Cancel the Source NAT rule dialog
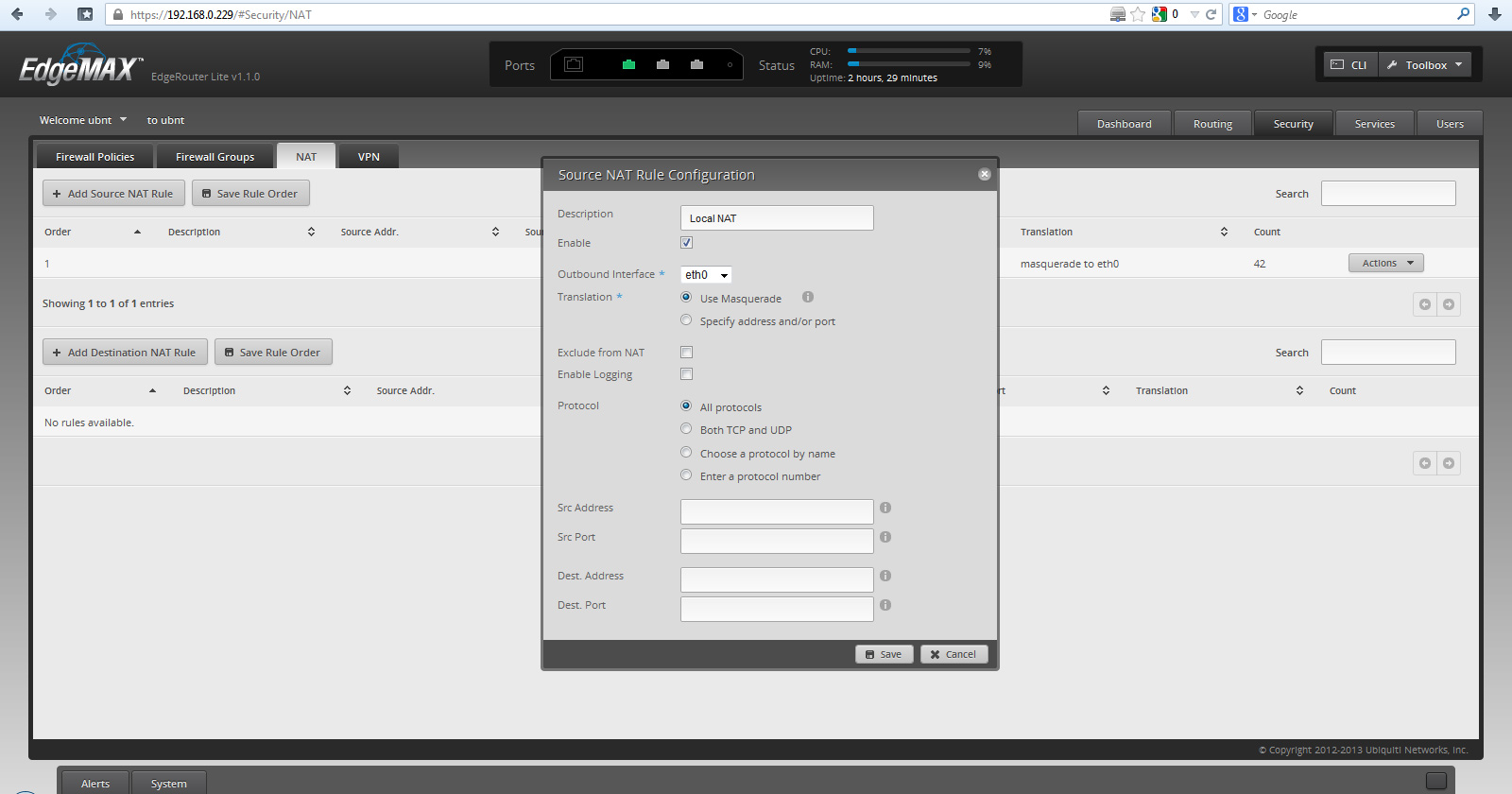 954,654
